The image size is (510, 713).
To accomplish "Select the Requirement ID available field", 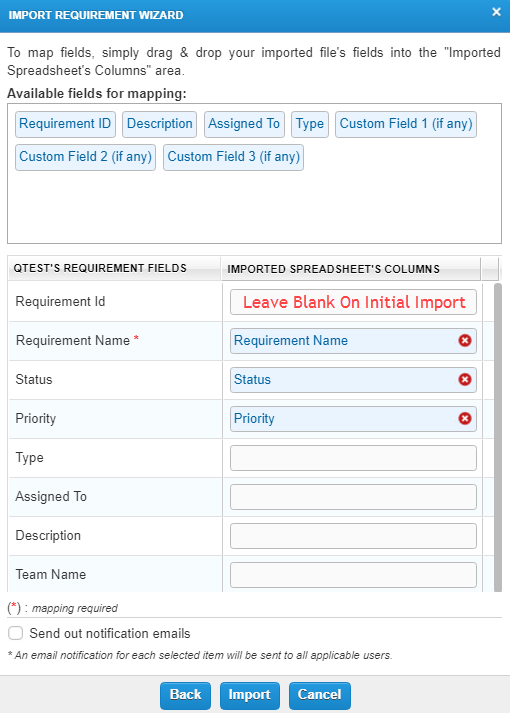I will point(65,124).
